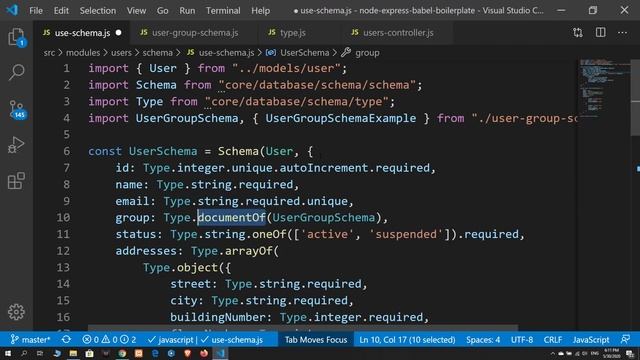640x360 pixels.
Task: Open the JavaScript language mode selector
Action: pos(591,340)
